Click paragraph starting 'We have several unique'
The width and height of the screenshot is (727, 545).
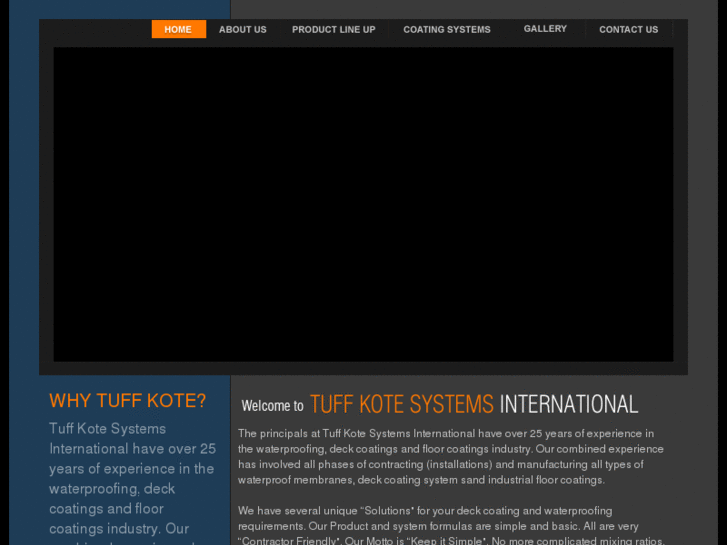click(x=452, y=526)
